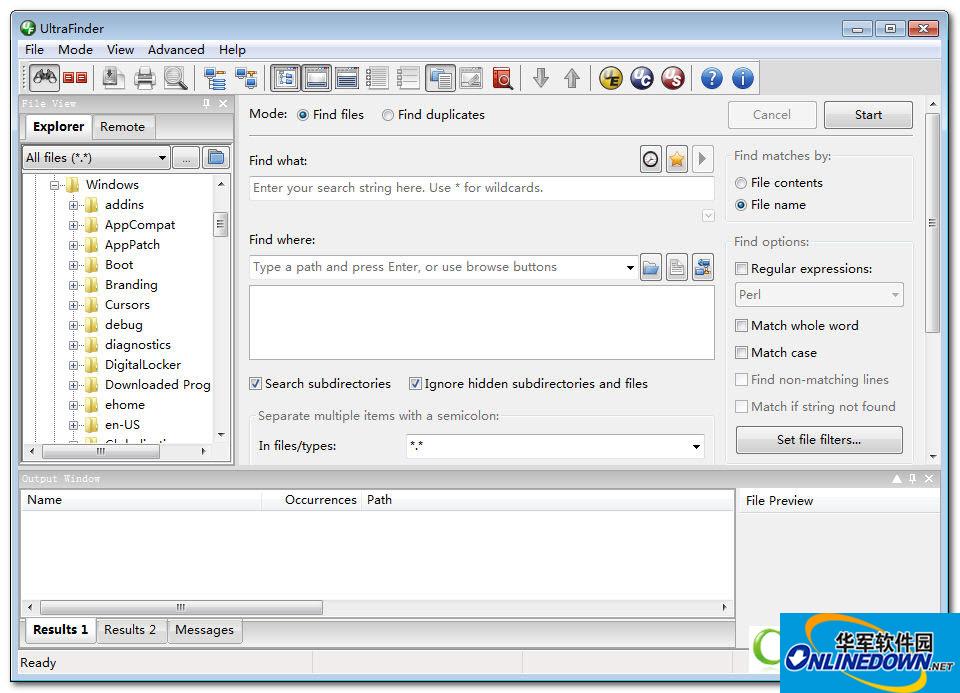Uncheck Search subdirectories checkbox
The height and width of the screenshot is (693, 960).
pyautogui.click(x=256, y=384)
